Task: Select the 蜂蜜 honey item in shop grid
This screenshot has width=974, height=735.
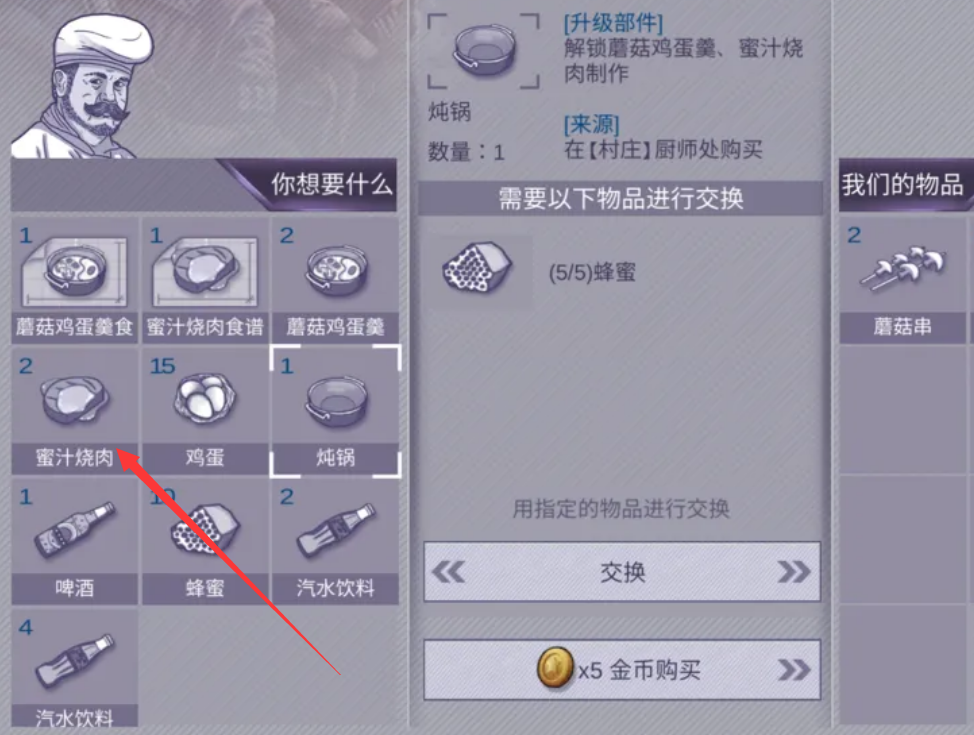Action: point(205,541)
